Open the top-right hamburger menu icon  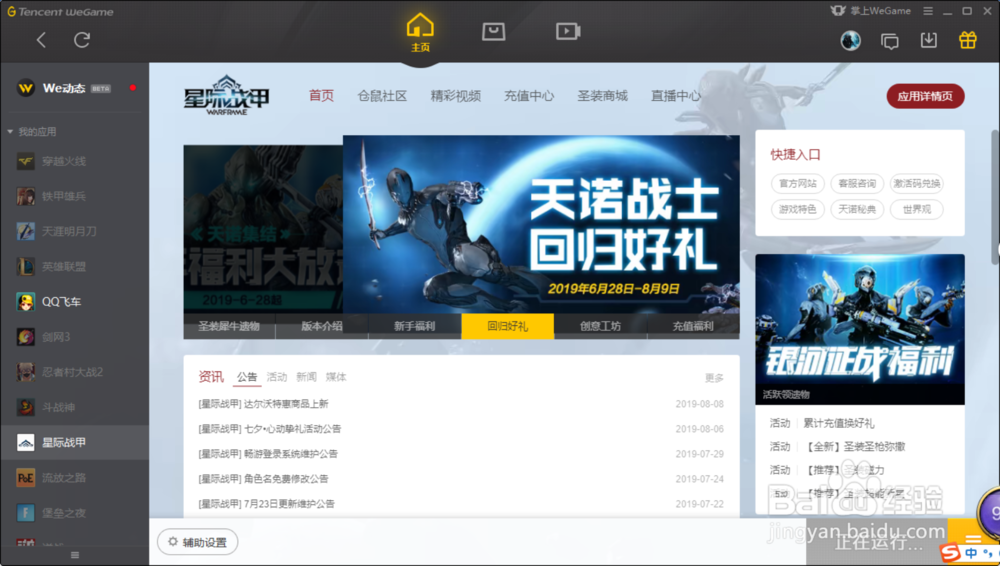coord(928,11)
